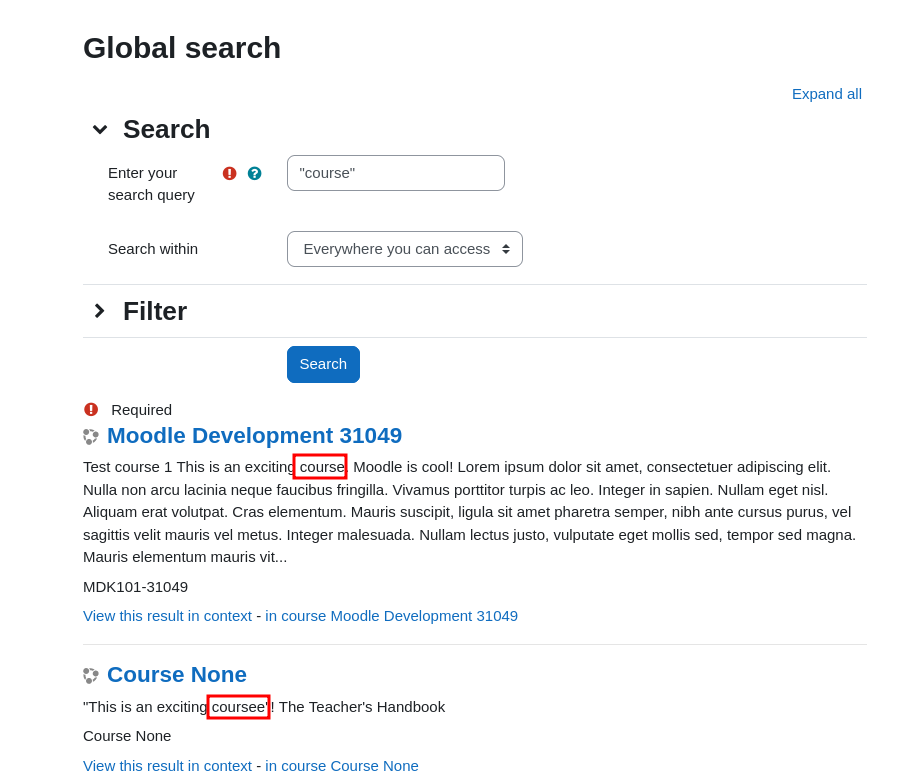Click the Filter section heading

pos(155,311)
